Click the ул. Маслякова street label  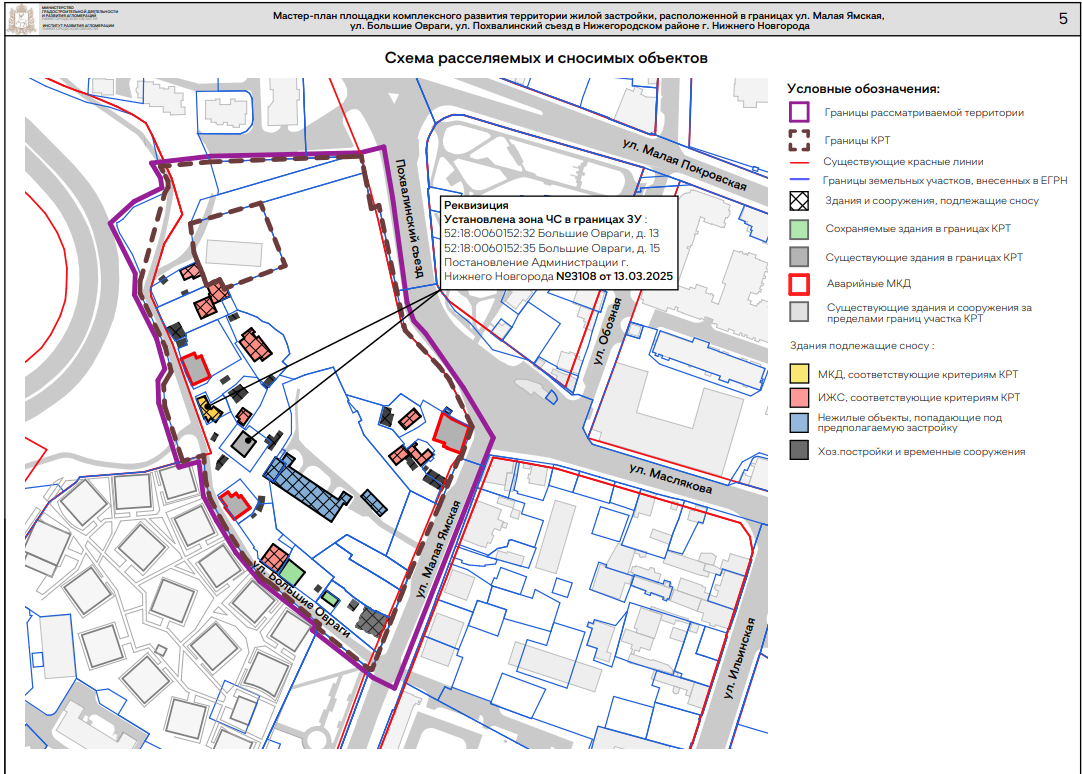click(671, 479)
